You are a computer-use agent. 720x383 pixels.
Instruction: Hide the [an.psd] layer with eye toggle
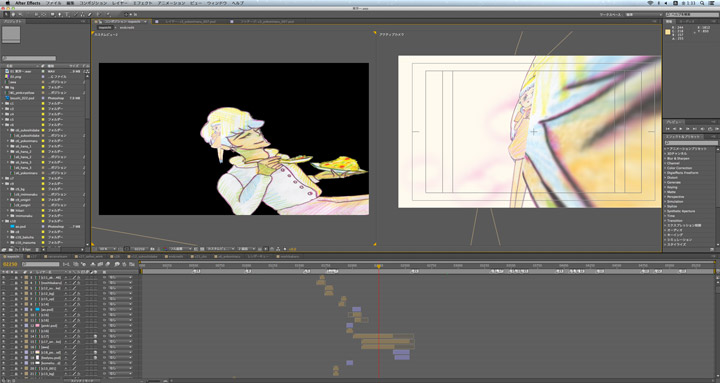click(4, 310)
